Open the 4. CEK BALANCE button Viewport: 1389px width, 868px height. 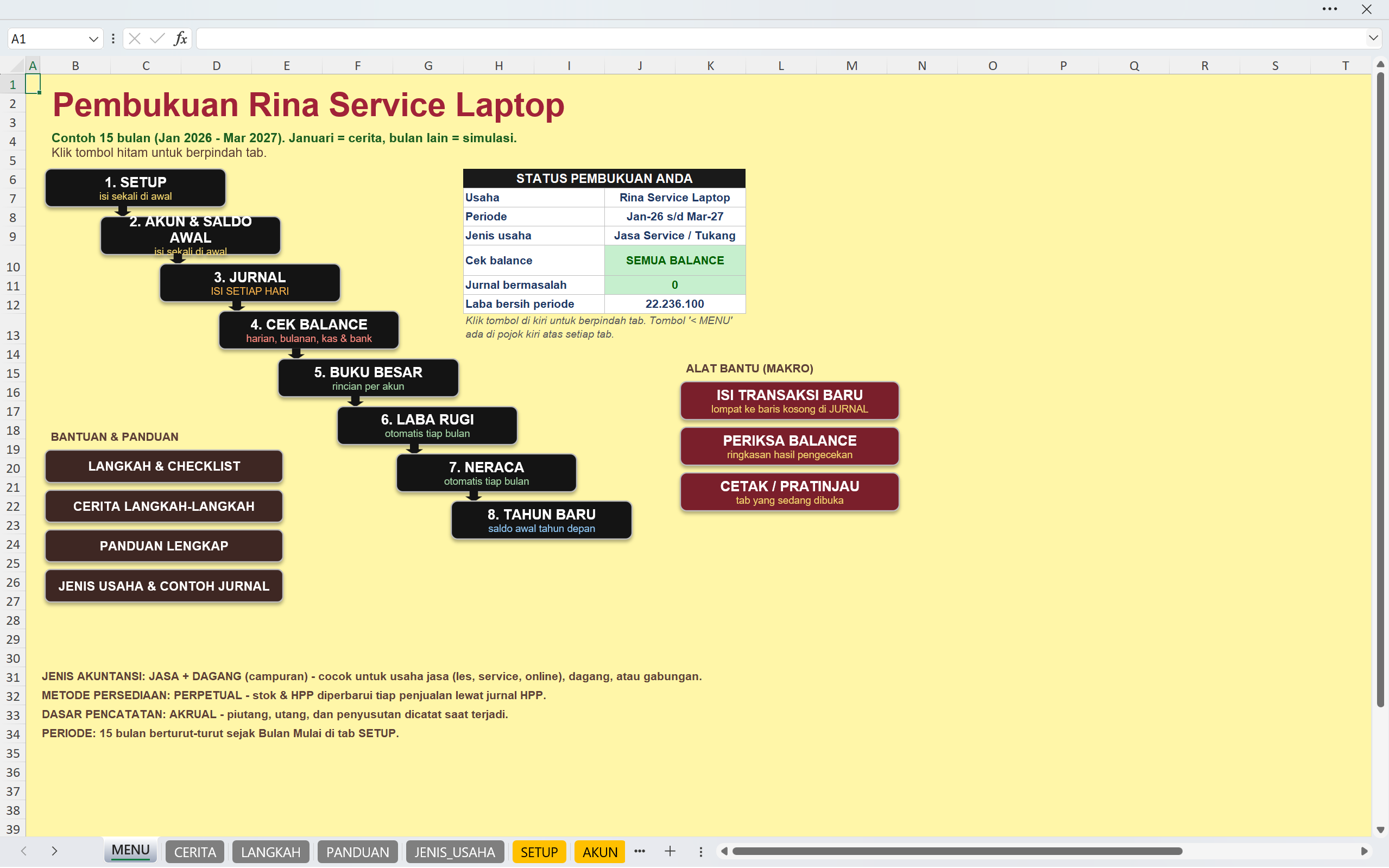pyautogui.click(x=309, y=330)
